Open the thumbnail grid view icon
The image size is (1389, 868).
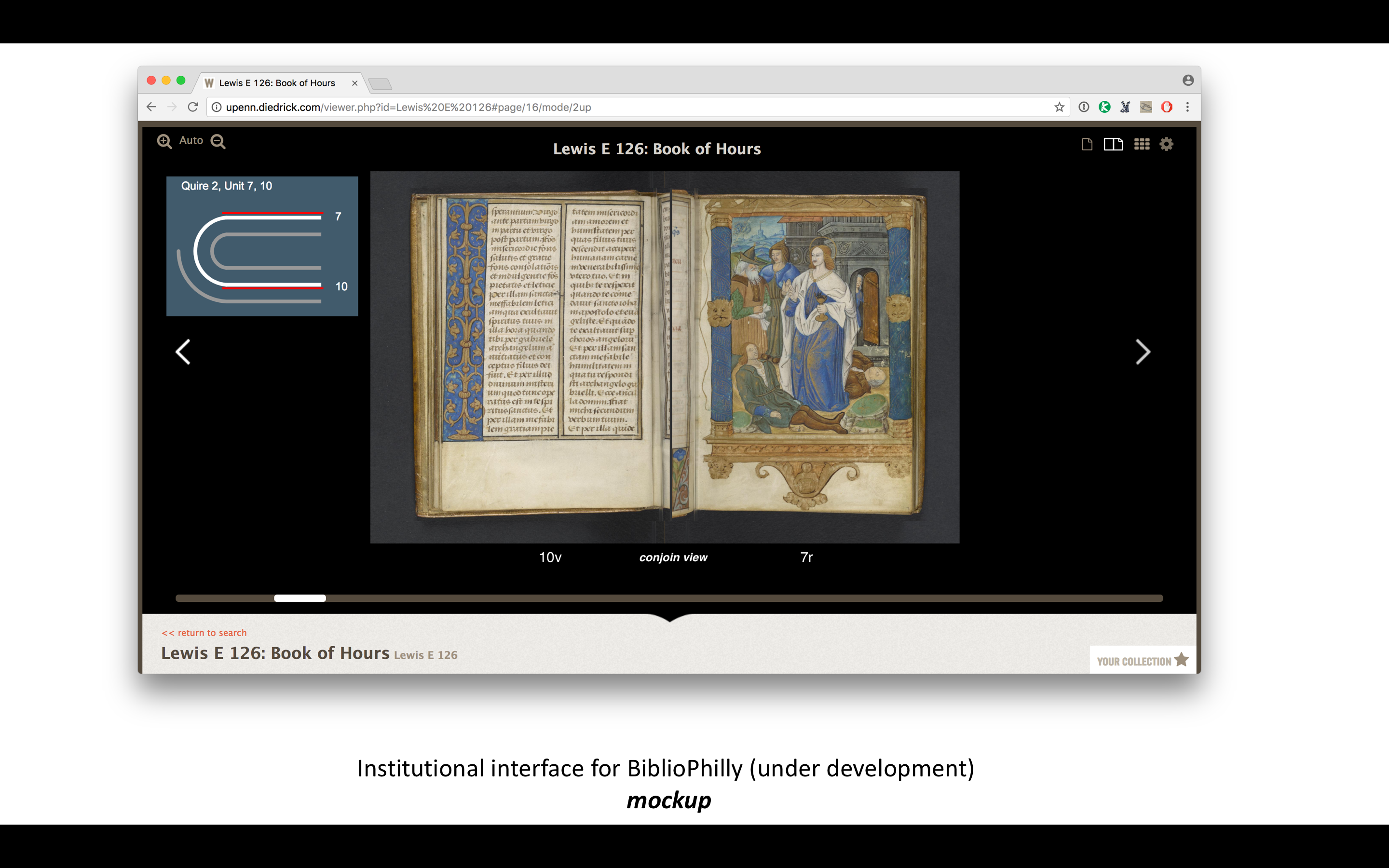click(x=1142, y=144)
